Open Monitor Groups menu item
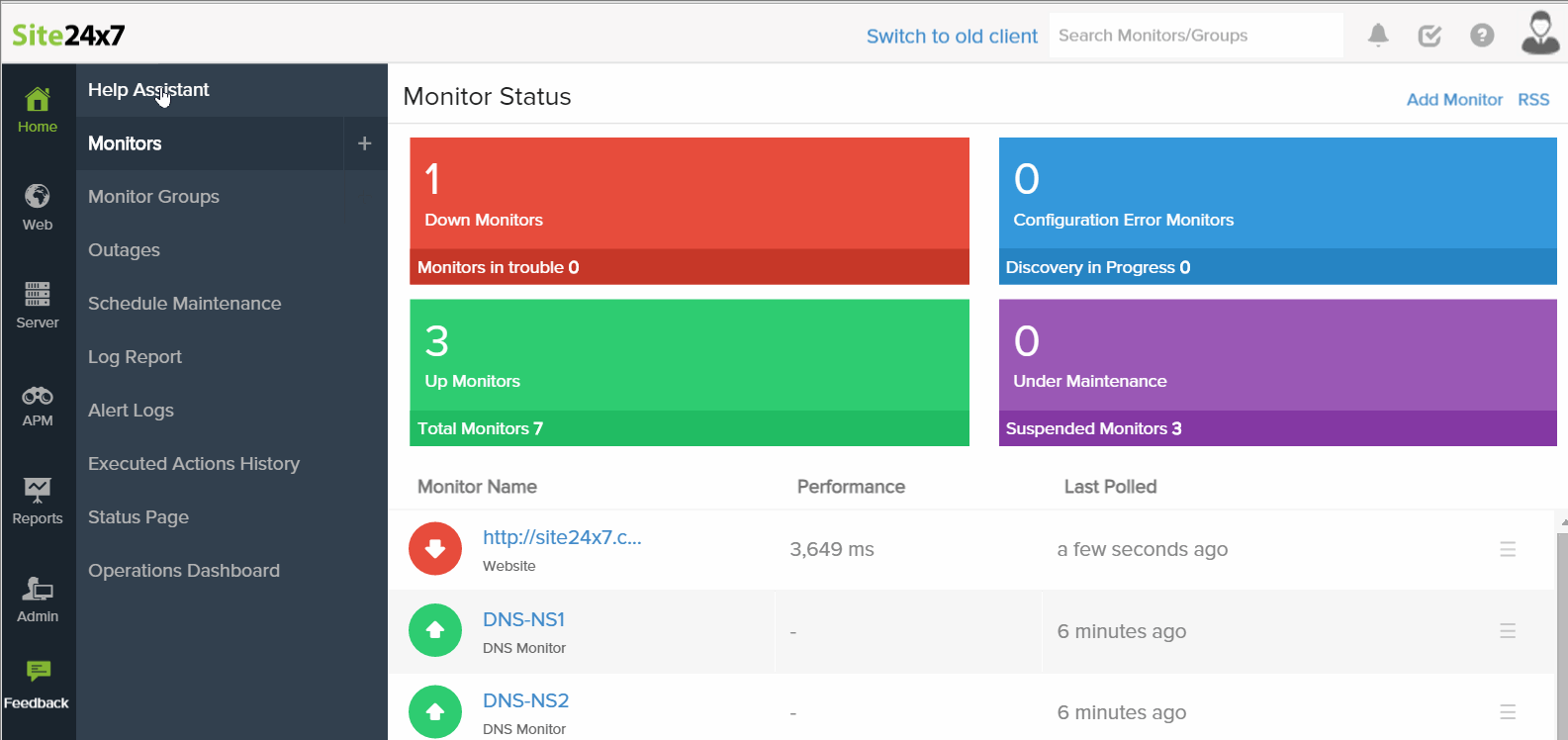The height and width of the screenshot is (740, 1568). point(231,197)
